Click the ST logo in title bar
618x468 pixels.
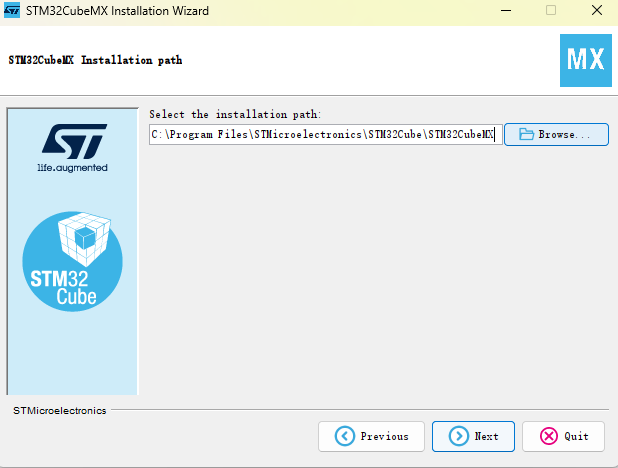pyautogui.click(x=12, y=11)
